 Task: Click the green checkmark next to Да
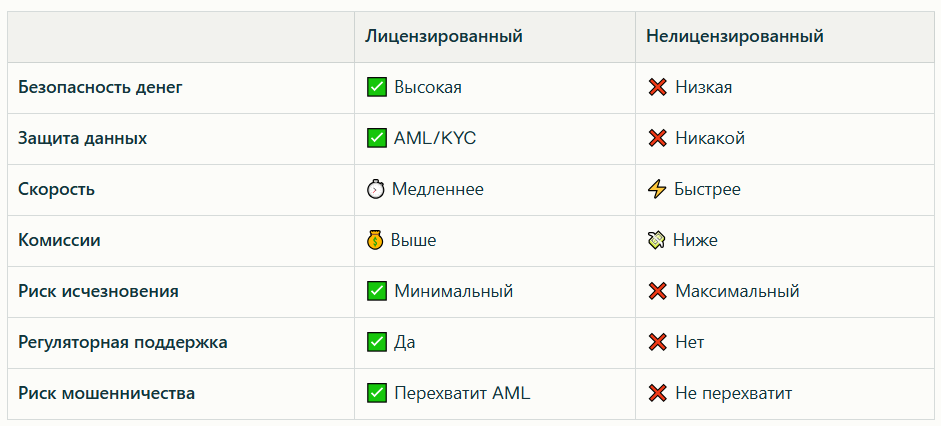[x=377, y=342]
